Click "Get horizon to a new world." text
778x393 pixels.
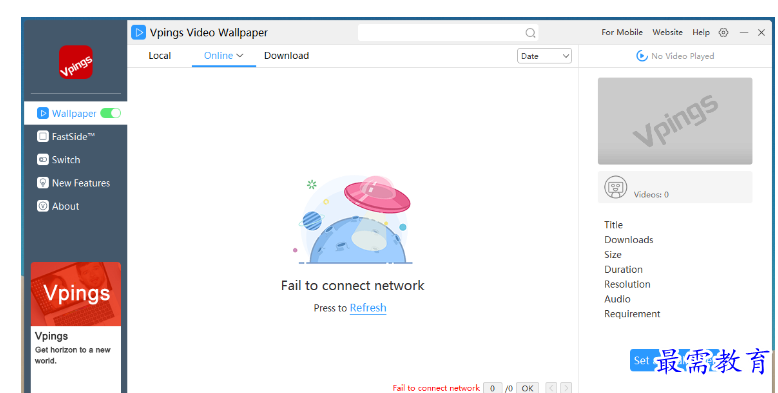coord(72,355)
